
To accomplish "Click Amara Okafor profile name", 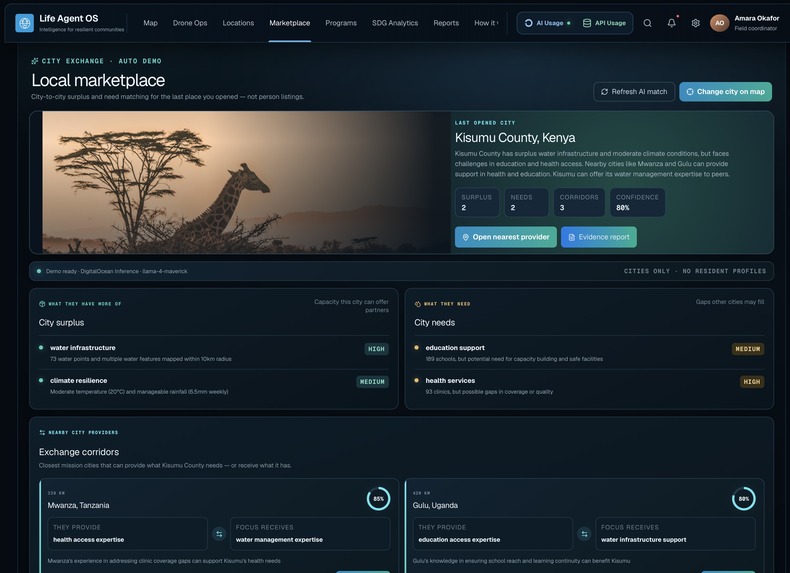I will tap(757, 18).
